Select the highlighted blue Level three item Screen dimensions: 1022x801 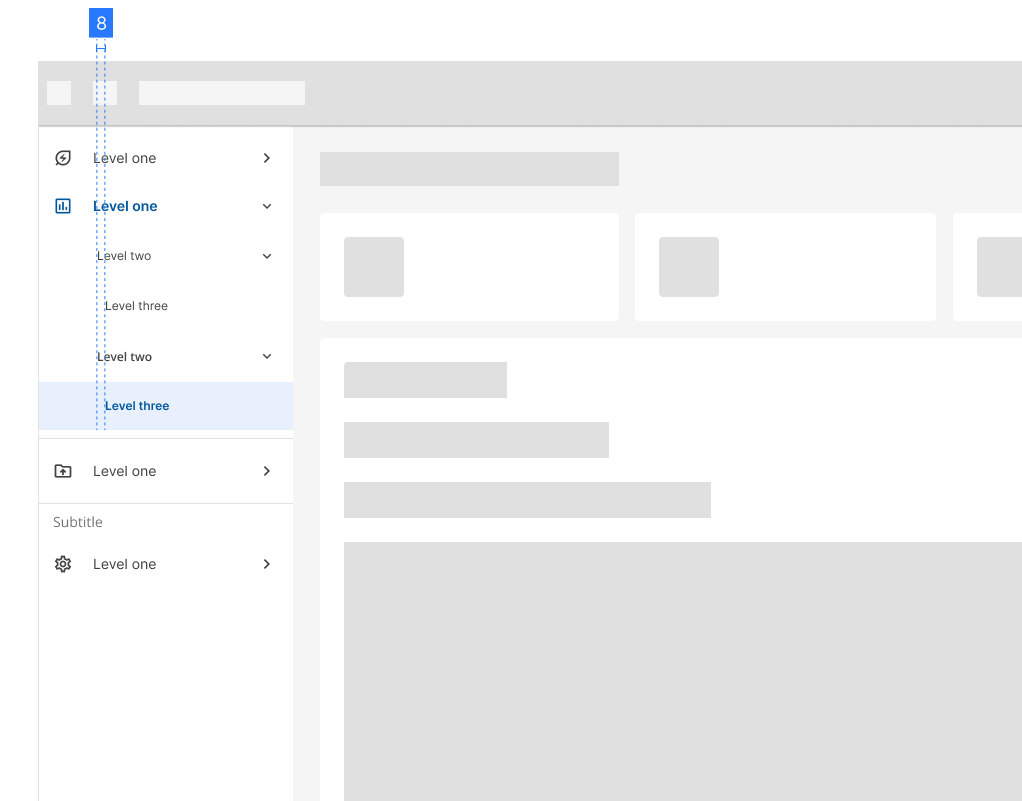[x=137, y=406]
